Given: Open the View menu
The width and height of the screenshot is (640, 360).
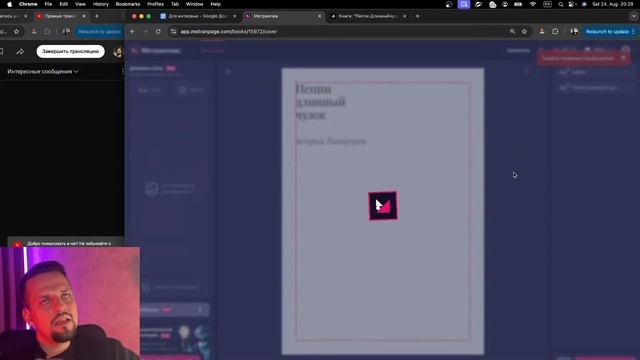Looking at the screenshot, I should point(80,4).
